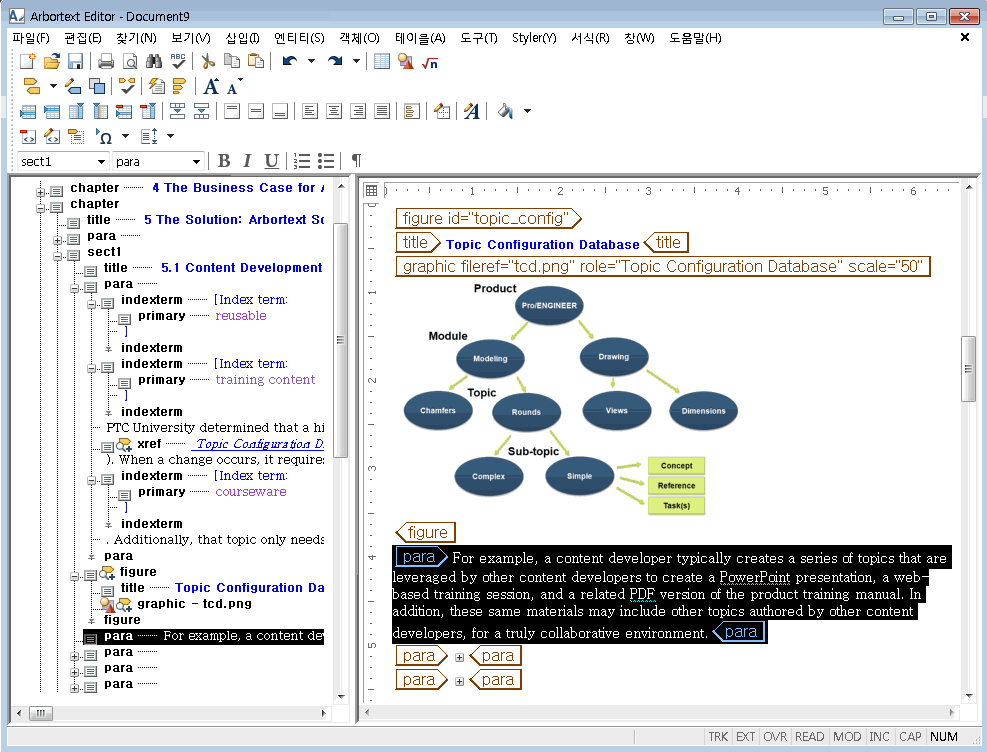The width and height of the screenshot is (987, 752).
Task: Click the Print icon
Action: [x=106, y=61]
